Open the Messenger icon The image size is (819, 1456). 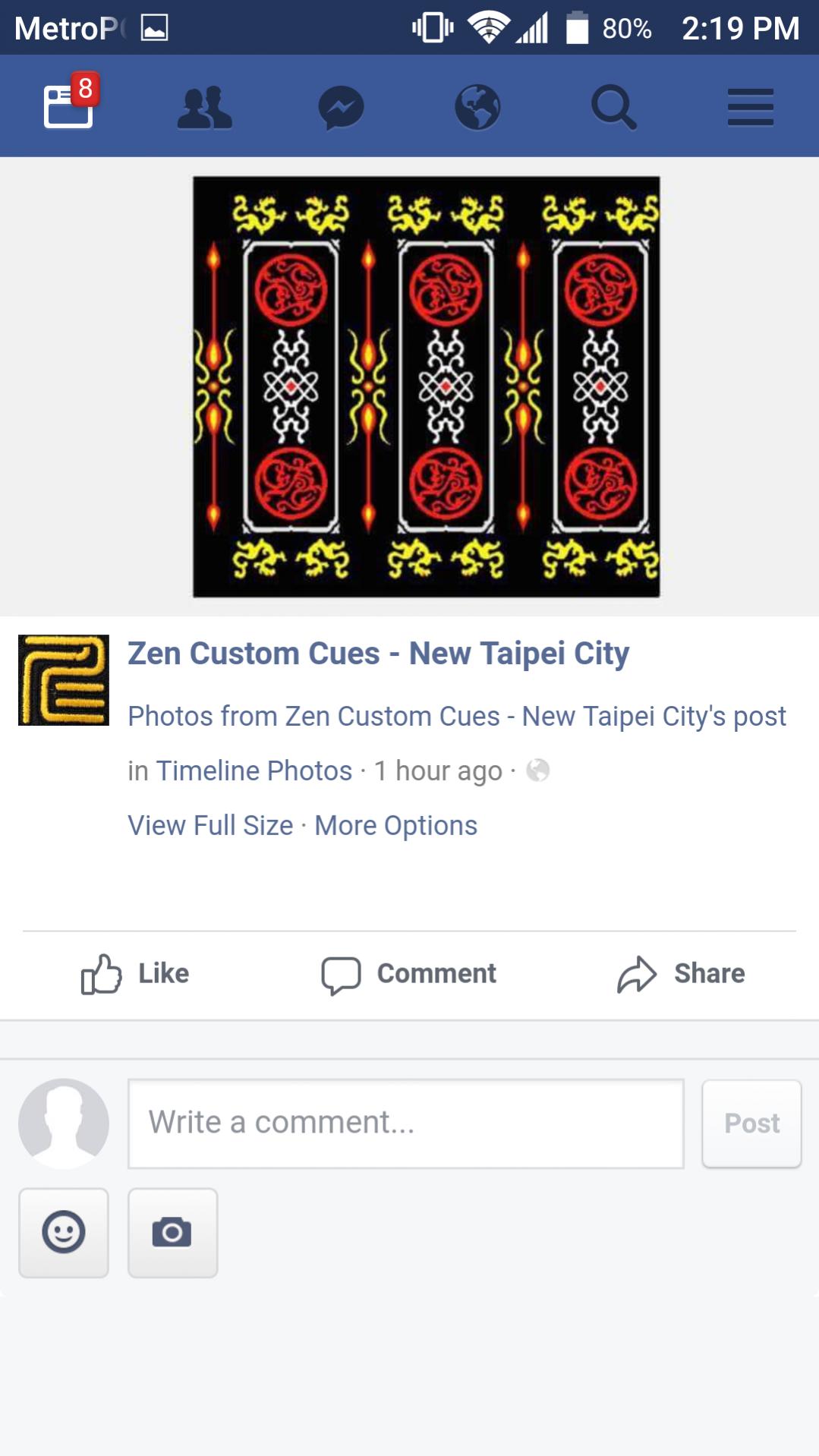click(x=341, y=108)
